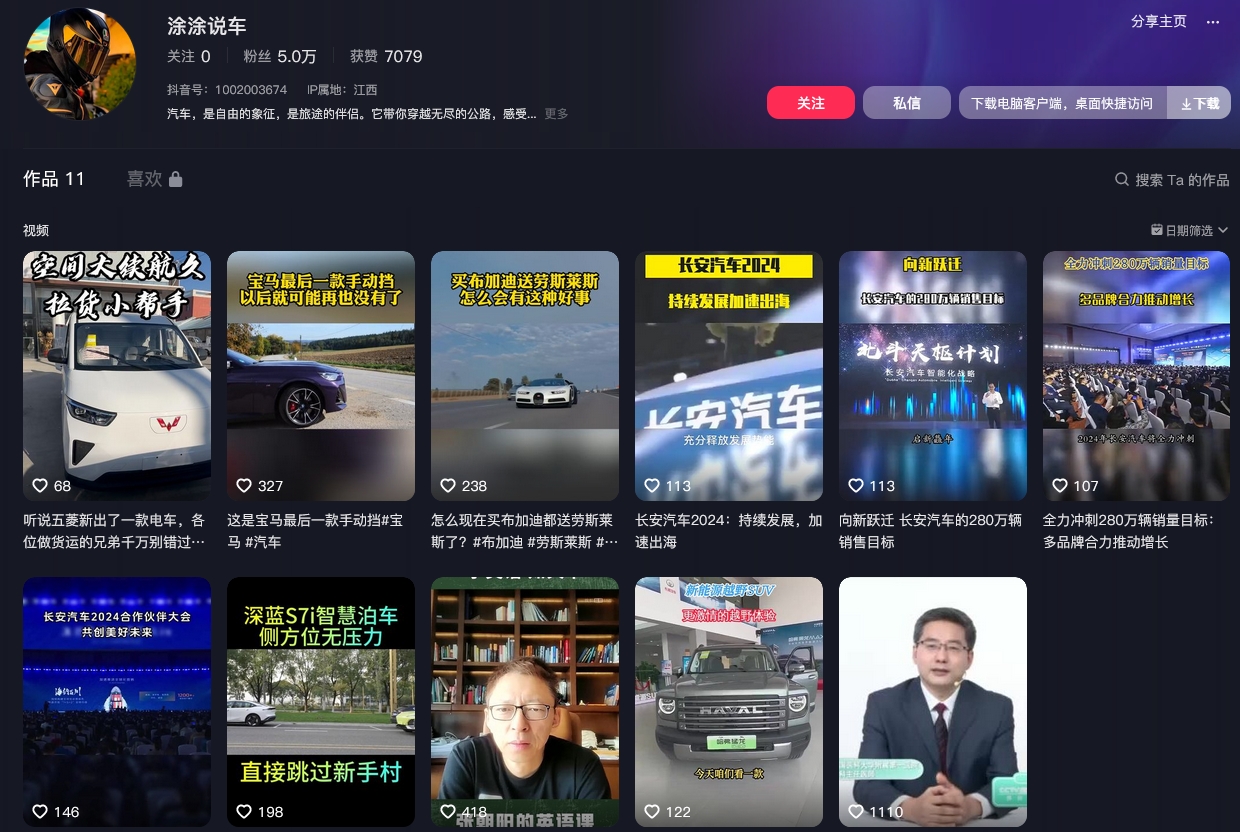Click the 关注 0 following count
The height and width of the screenshot is (832, 1240).
[x=189, y=56]
